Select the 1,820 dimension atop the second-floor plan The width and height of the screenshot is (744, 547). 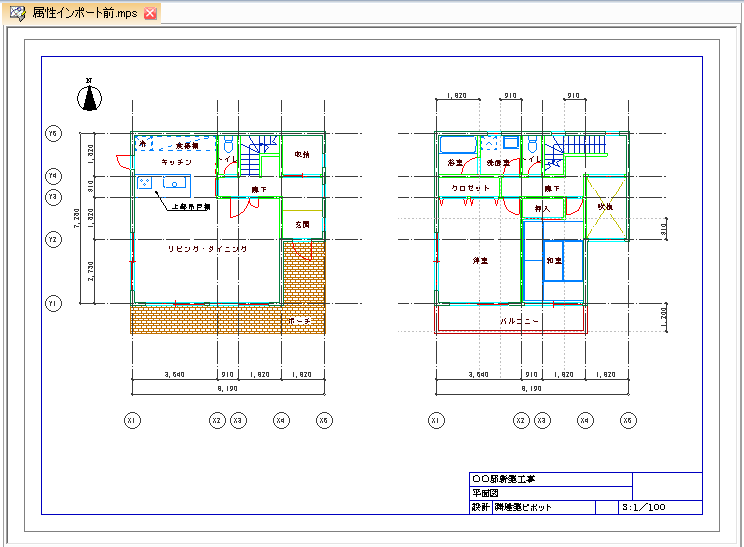click(457, 96)
